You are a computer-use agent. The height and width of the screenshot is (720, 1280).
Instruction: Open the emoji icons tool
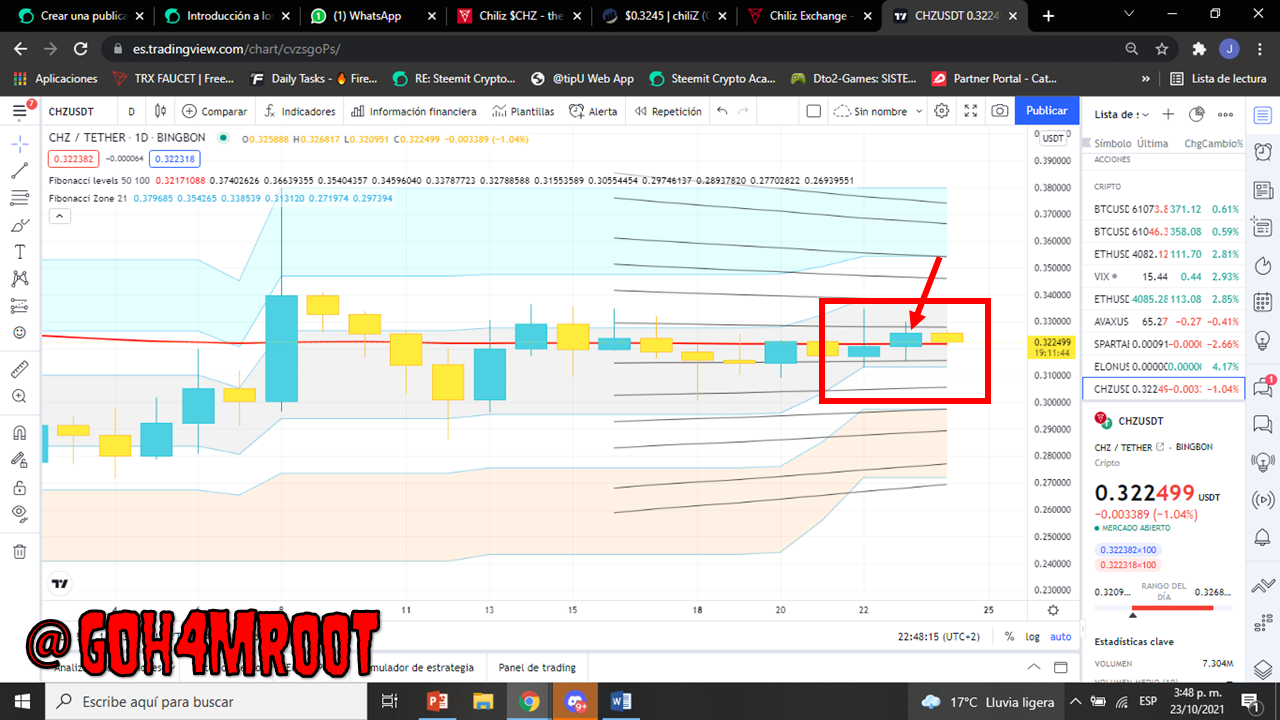[x=20, y=333]
